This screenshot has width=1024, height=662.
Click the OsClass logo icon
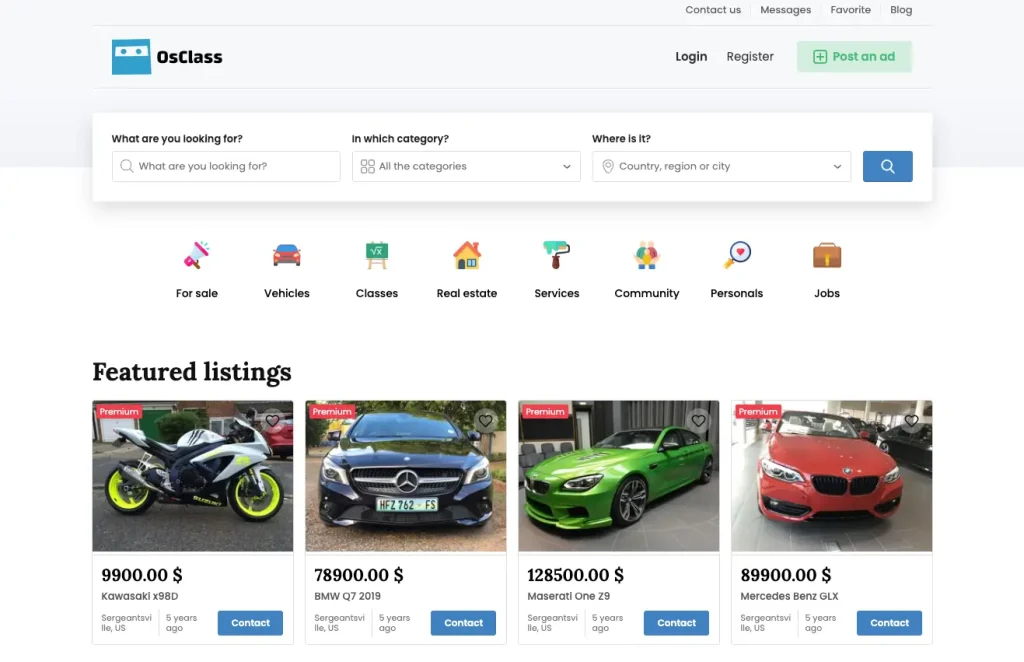tap(131, 57)
